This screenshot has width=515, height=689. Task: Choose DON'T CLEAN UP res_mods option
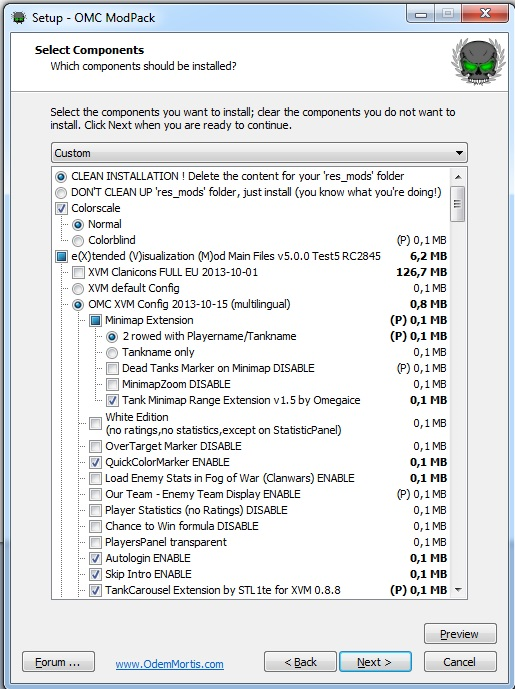pos(61,192)
